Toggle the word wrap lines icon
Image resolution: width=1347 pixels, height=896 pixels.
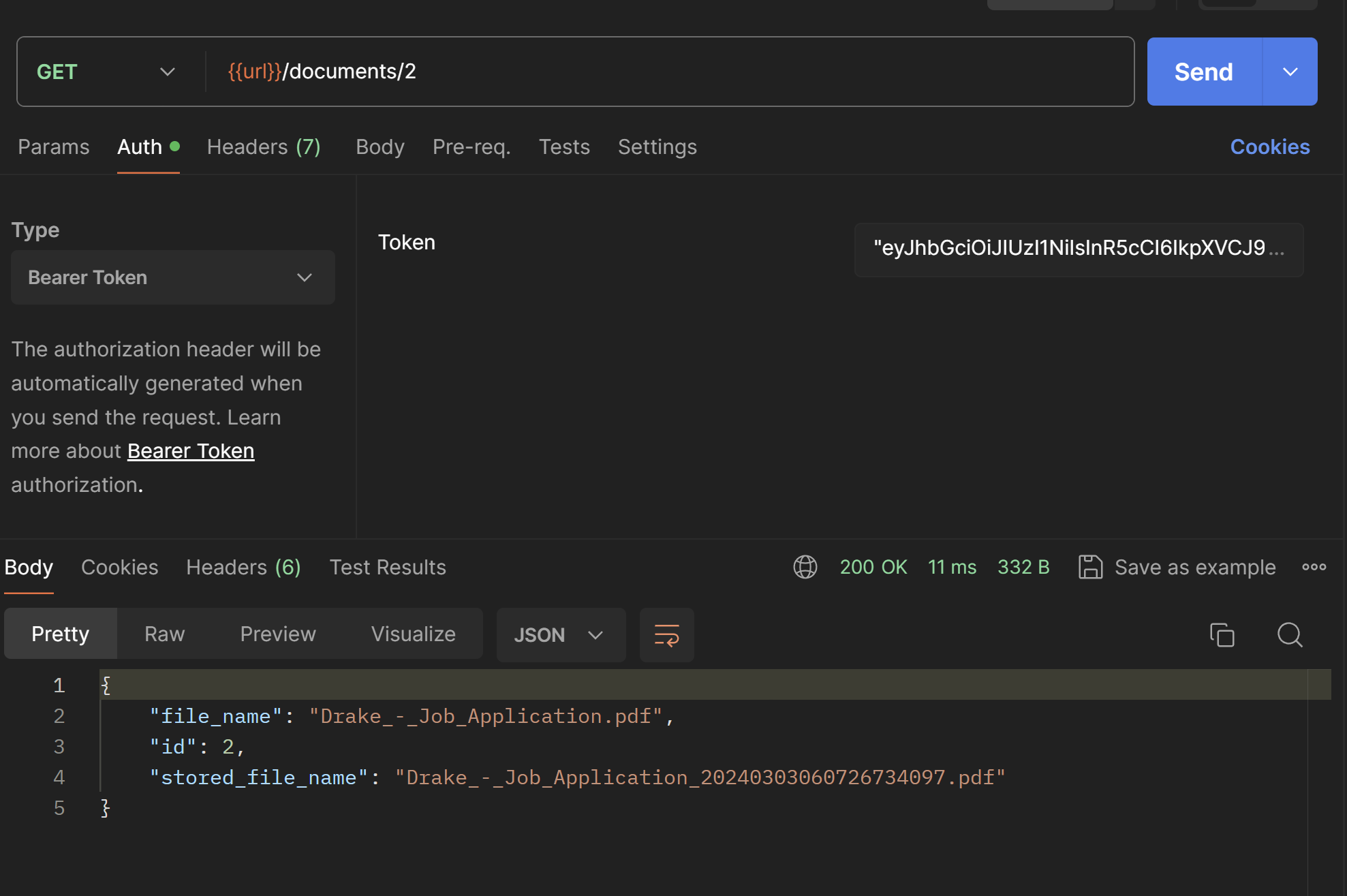tap(666, 635)
